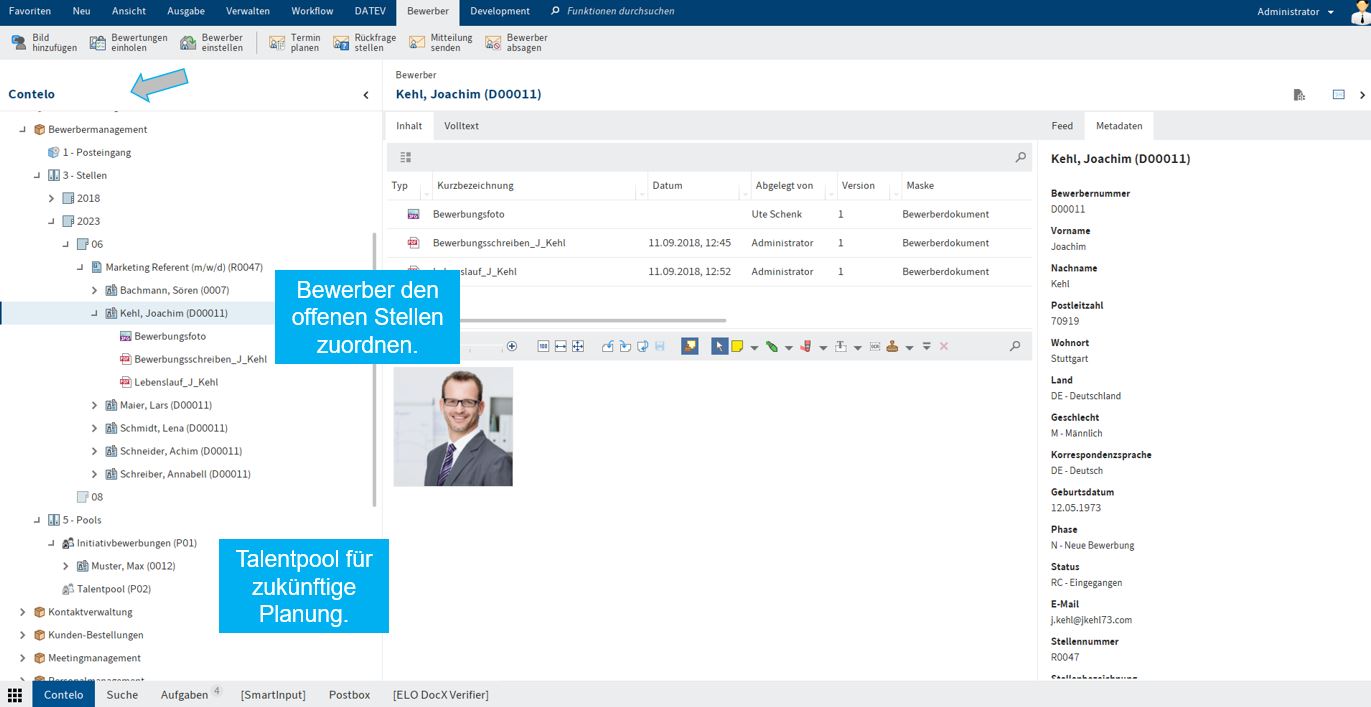Screen dimensions: 1371x707
Task: Send a message via Mitteilung senden
Action: point(440,43)
